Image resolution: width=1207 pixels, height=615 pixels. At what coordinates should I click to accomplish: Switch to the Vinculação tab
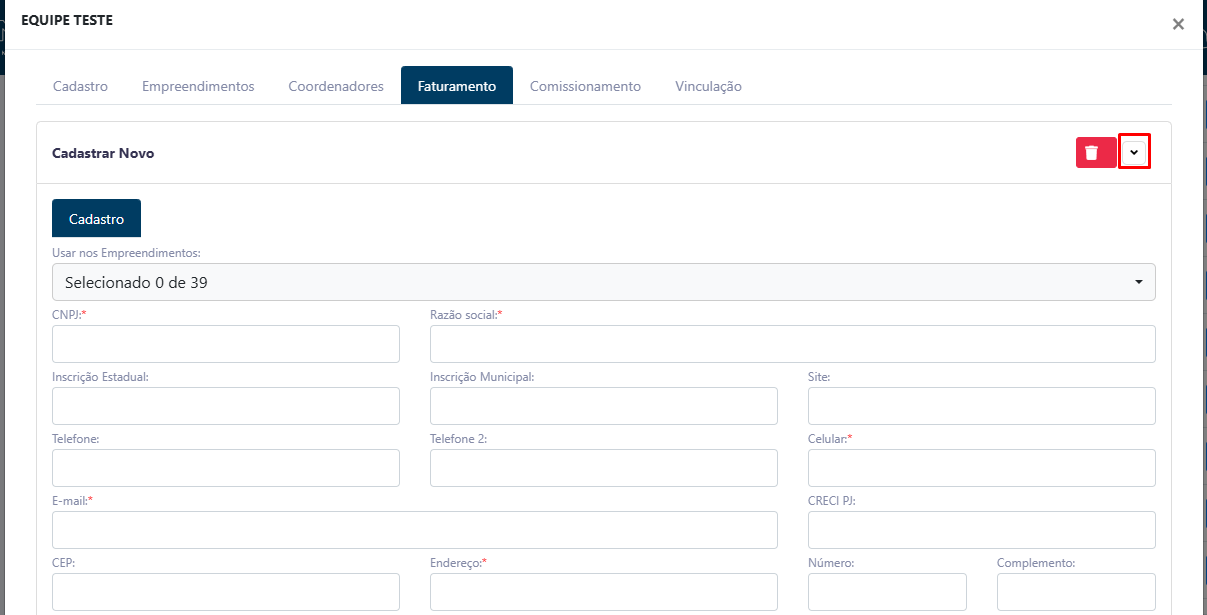point(708,86)
